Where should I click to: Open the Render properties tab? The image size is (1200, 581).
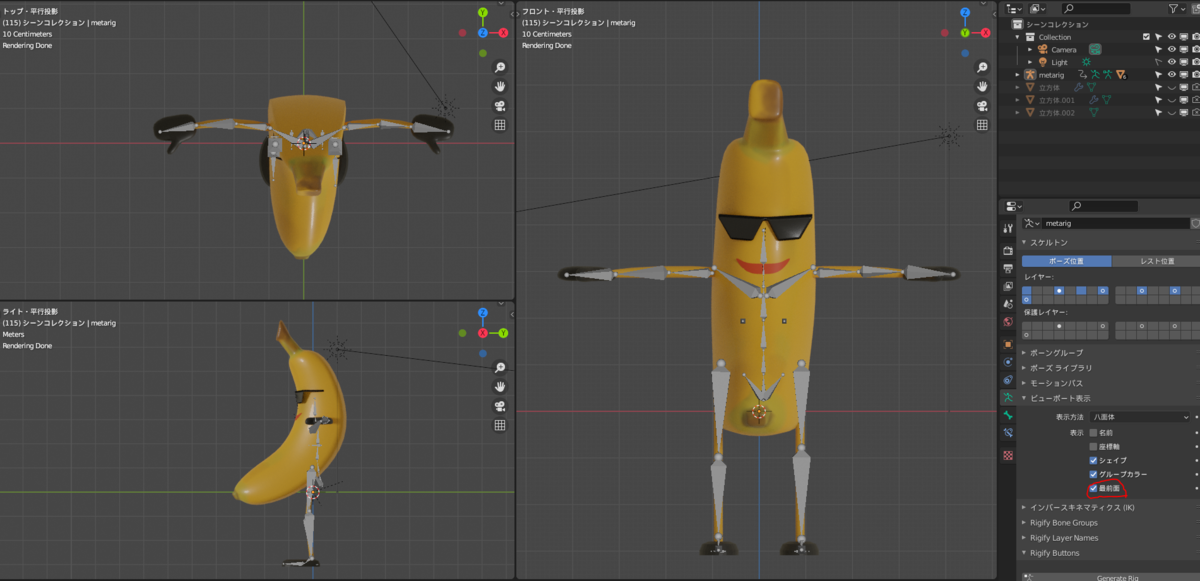click(1008, 250)
